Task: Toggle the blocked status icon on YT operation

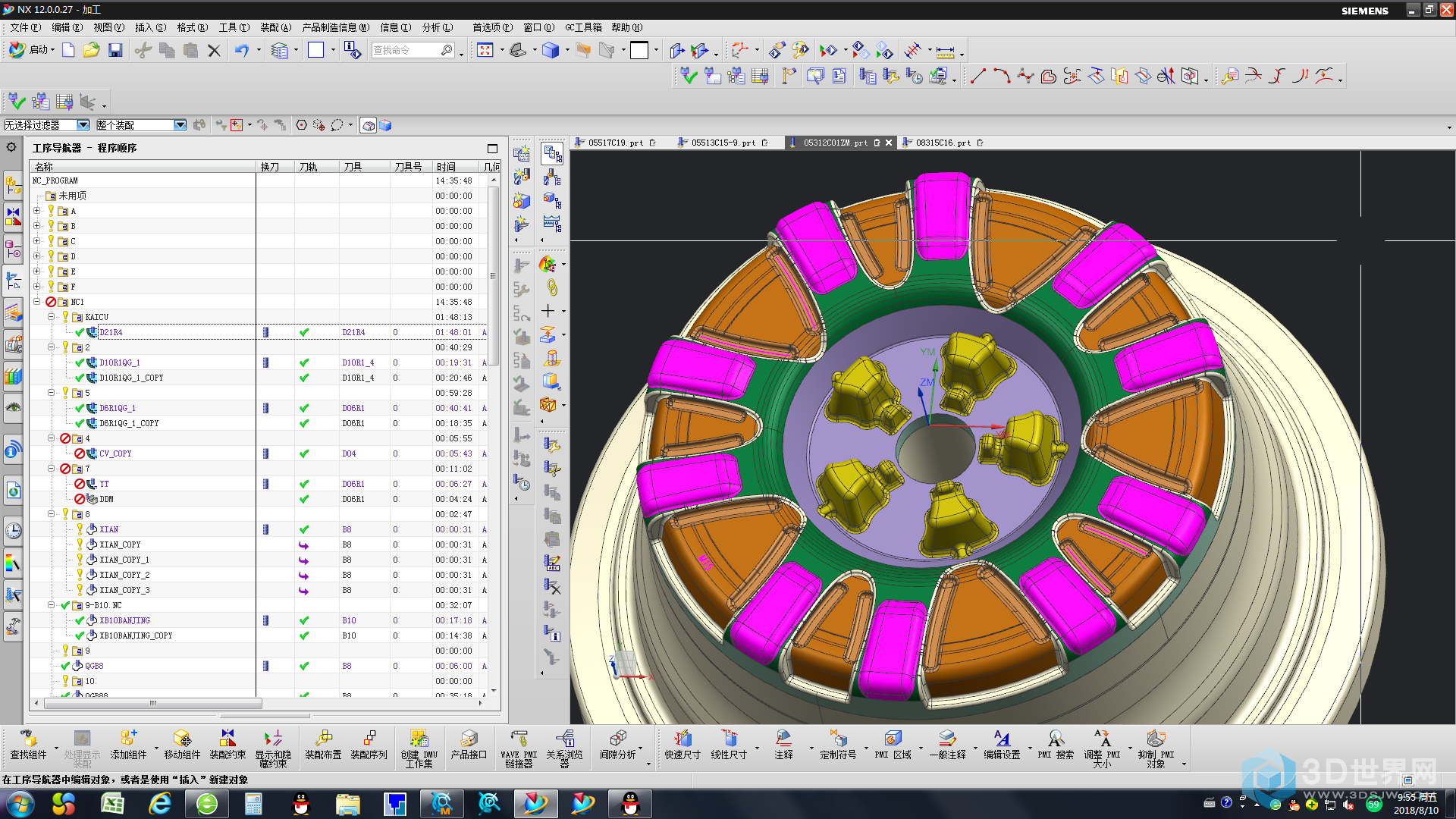Action: [x=79, y=484]
